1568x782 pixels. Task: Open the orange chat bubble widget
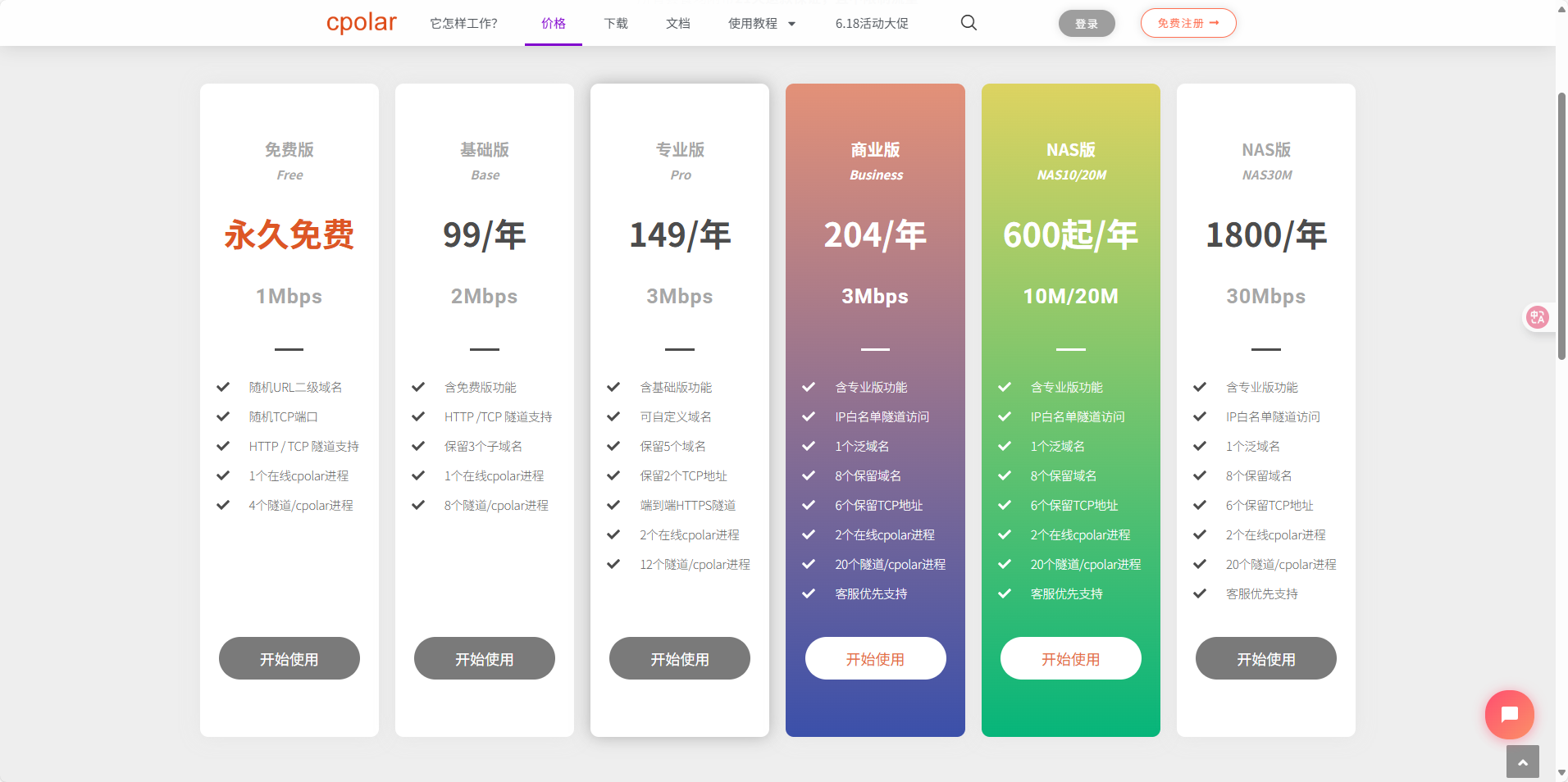[1509, 715]
